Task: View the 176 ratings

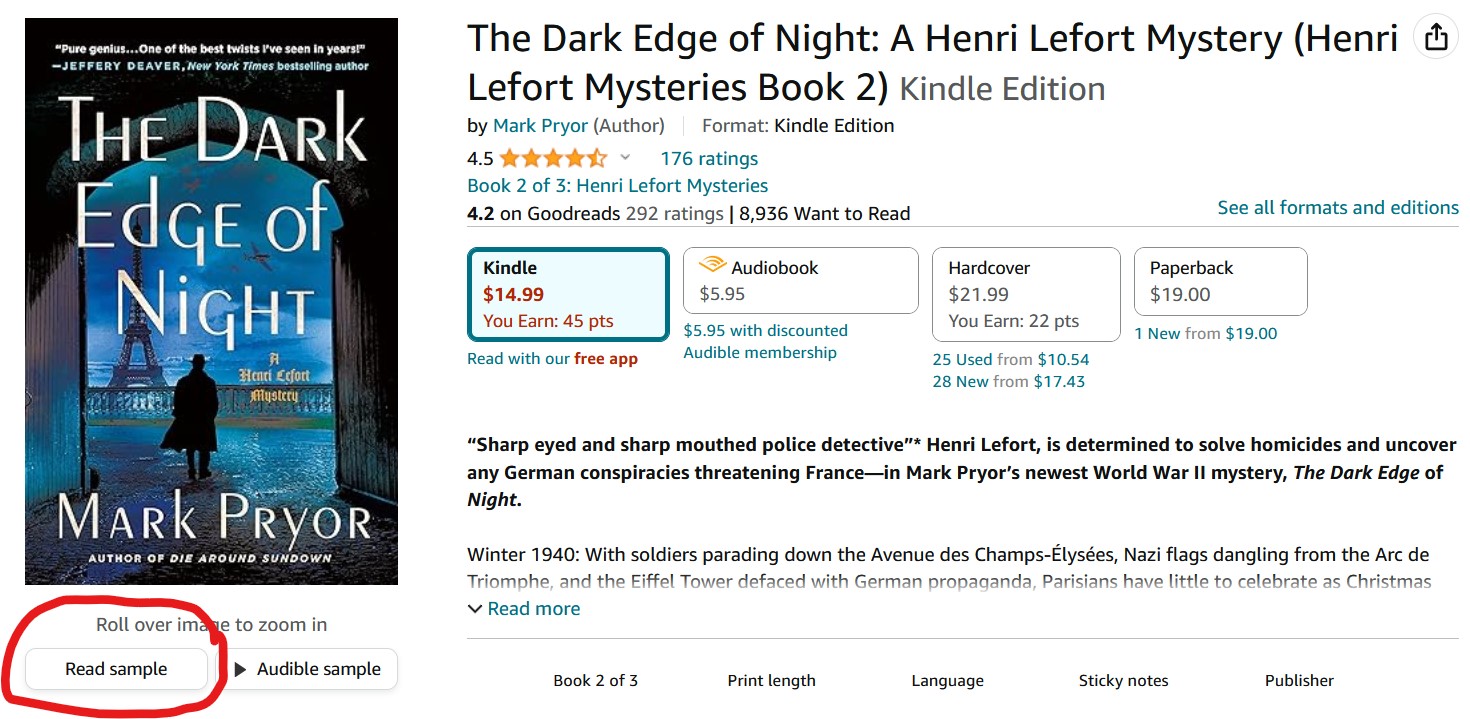Action: tap(708, 158)
